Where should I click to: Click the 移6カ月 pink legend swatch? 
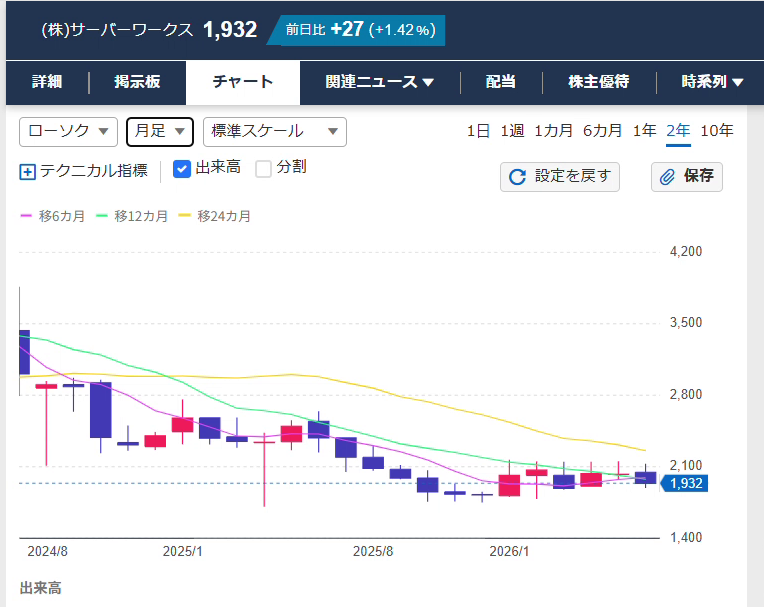click(x=26, y=216)
